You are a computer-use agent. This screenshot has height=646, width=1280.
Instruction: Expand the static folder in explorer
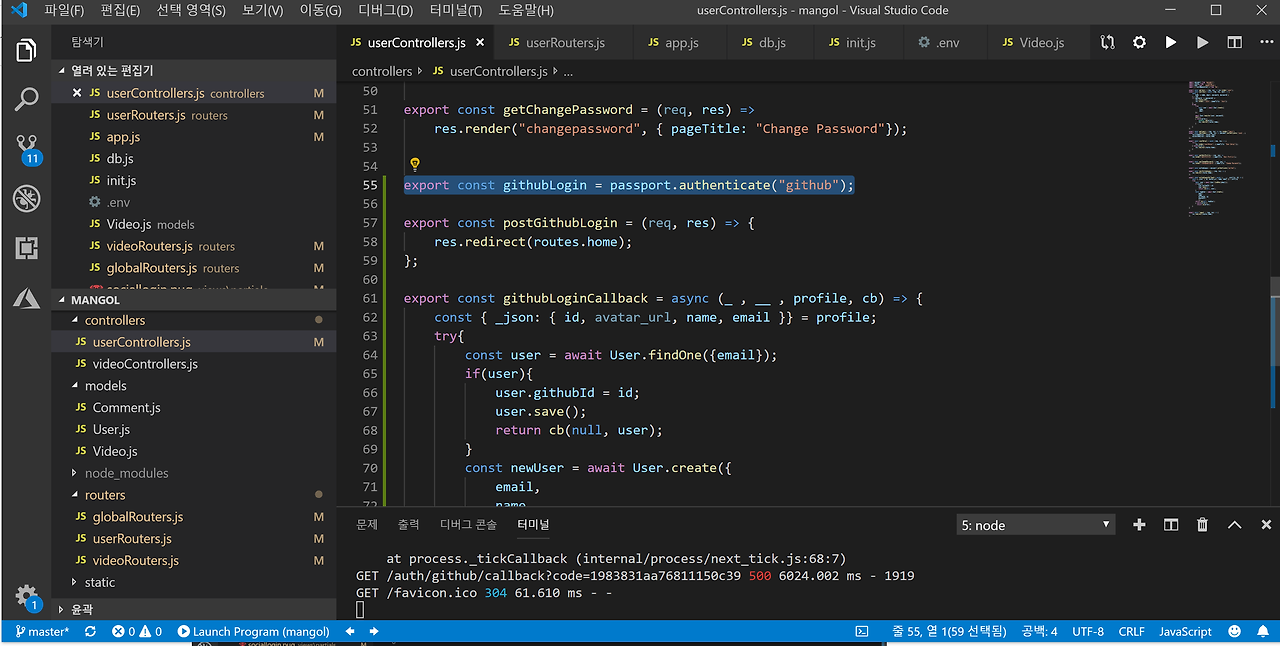99,582
